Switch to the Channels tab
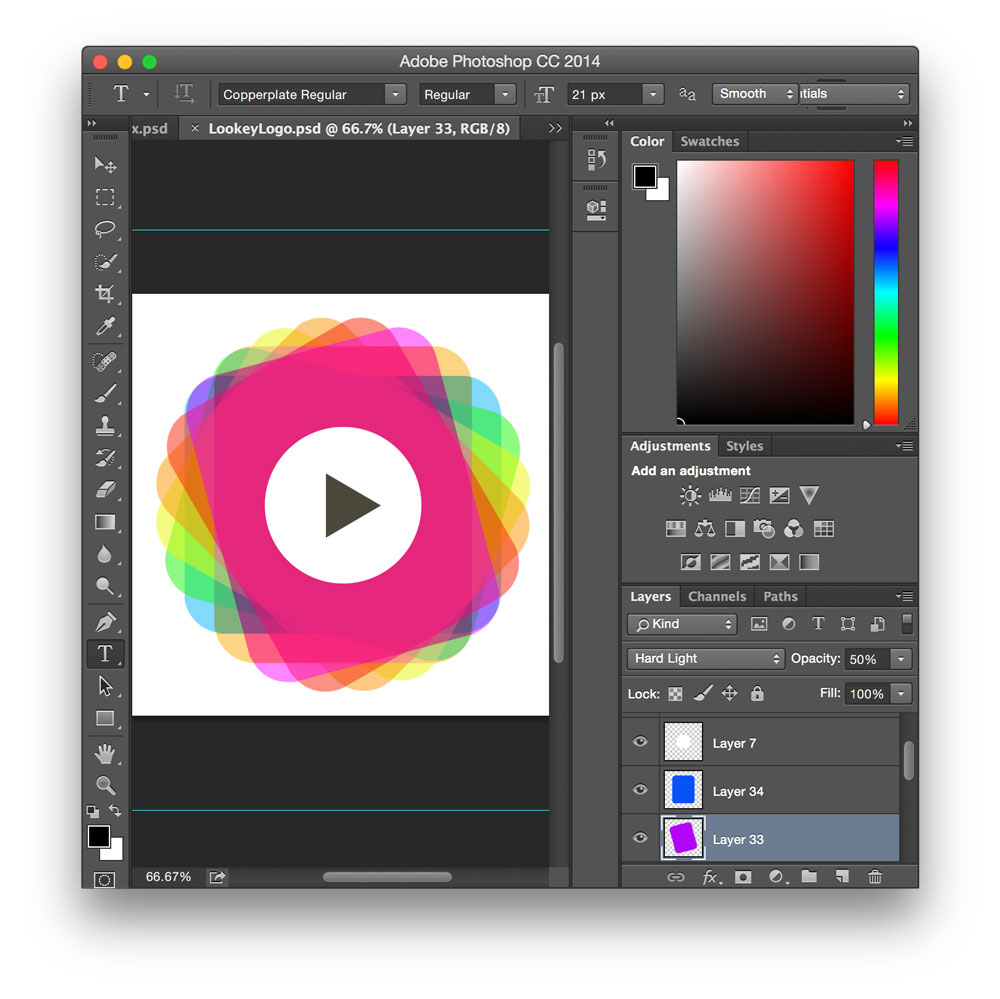Screen dimensions: 1000x999 pos(717,596)
